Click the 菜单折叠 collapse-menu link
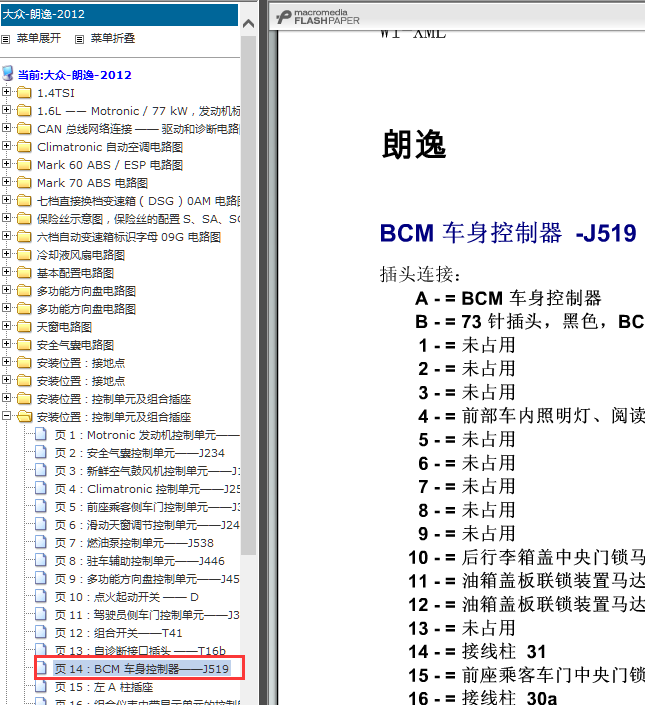The image size is (645, 705). (113, 38)
